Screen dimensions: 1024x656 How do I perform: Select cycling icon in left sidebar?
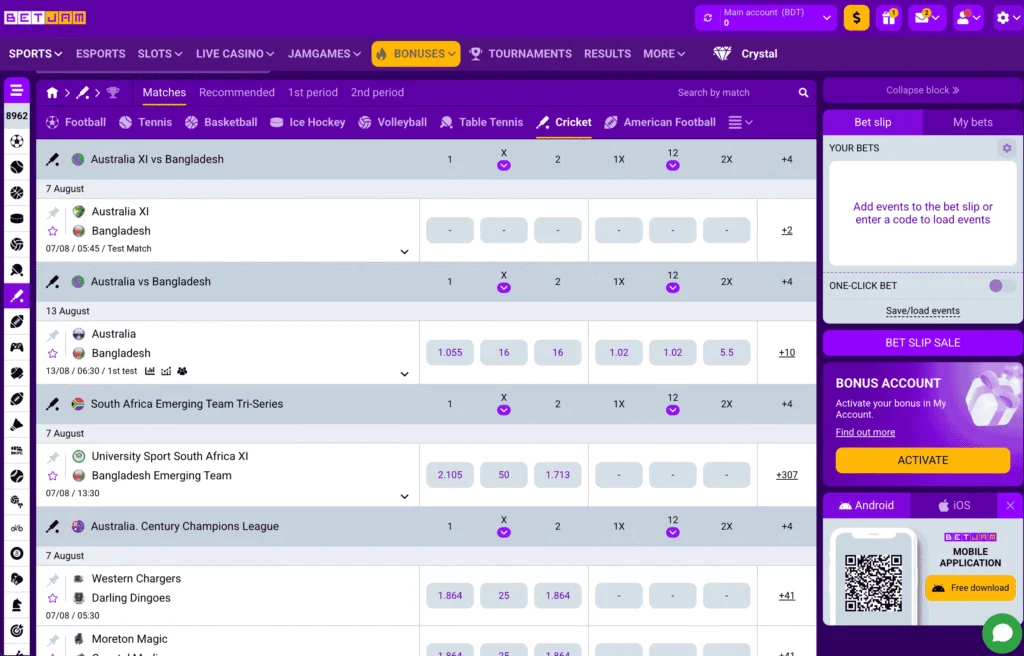click(17, 527)
